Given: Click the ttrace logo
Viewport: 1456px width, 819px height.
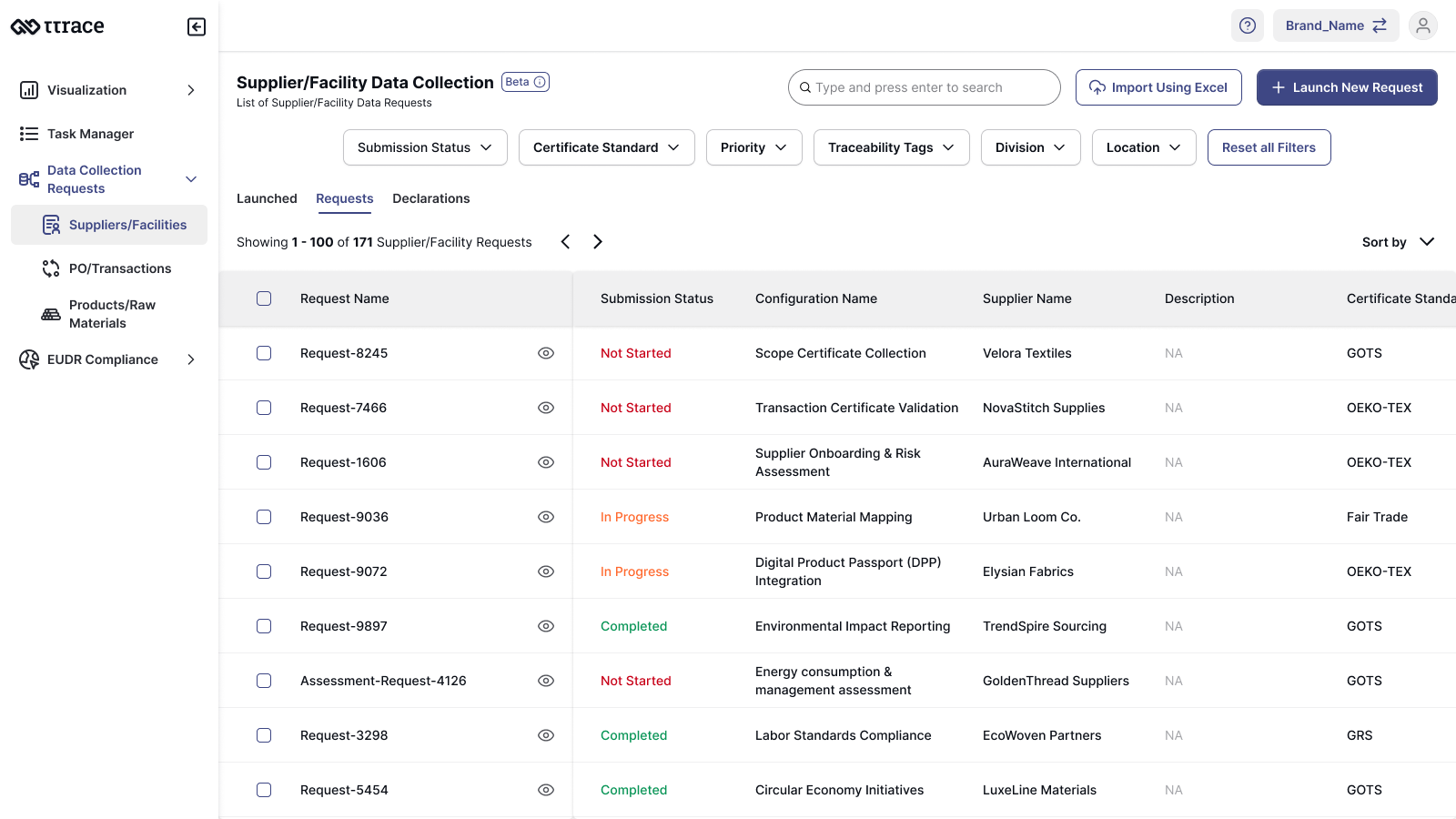Looking at the screenshot, I should point(57,26).
